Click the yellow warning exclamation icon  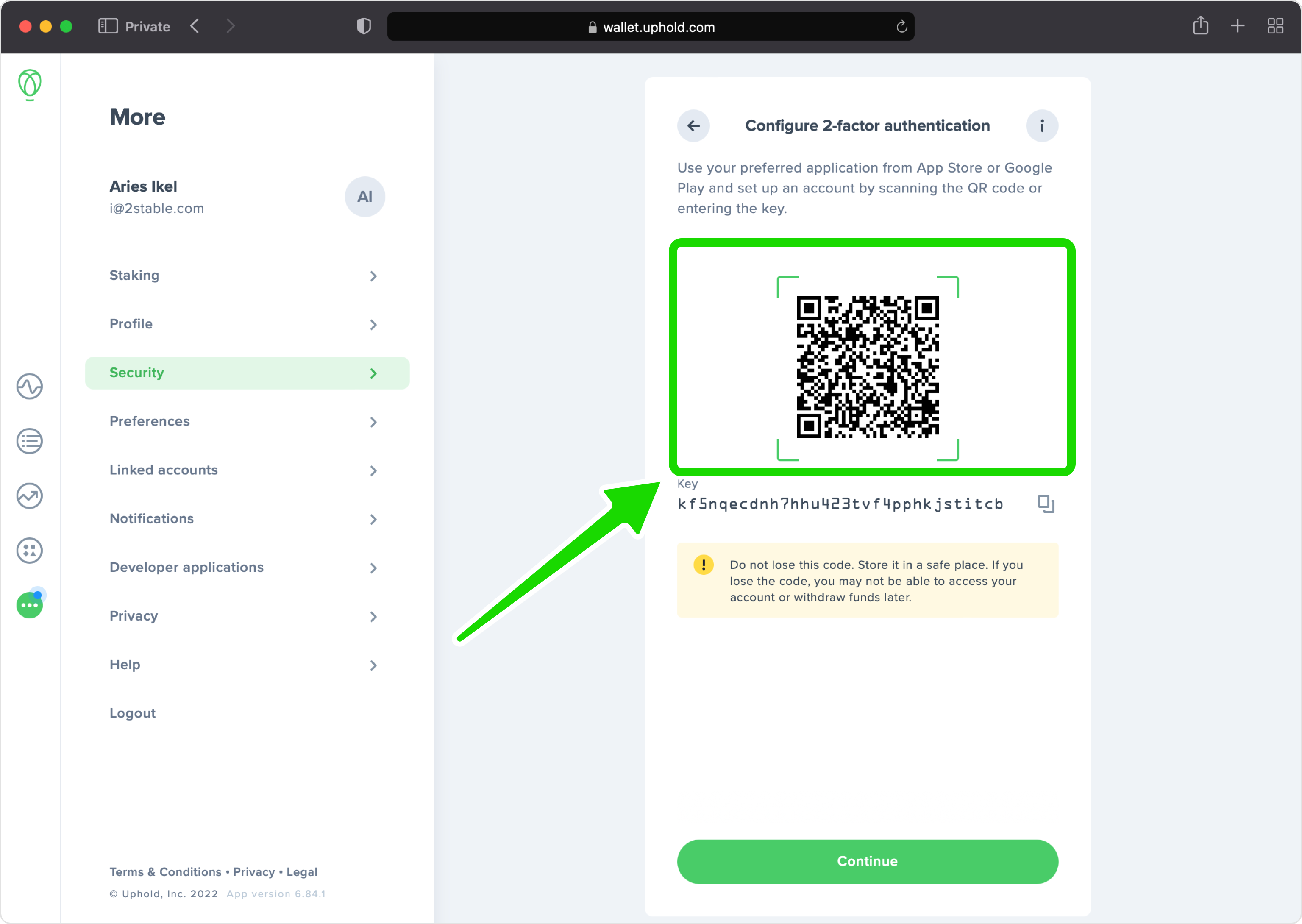704,565
